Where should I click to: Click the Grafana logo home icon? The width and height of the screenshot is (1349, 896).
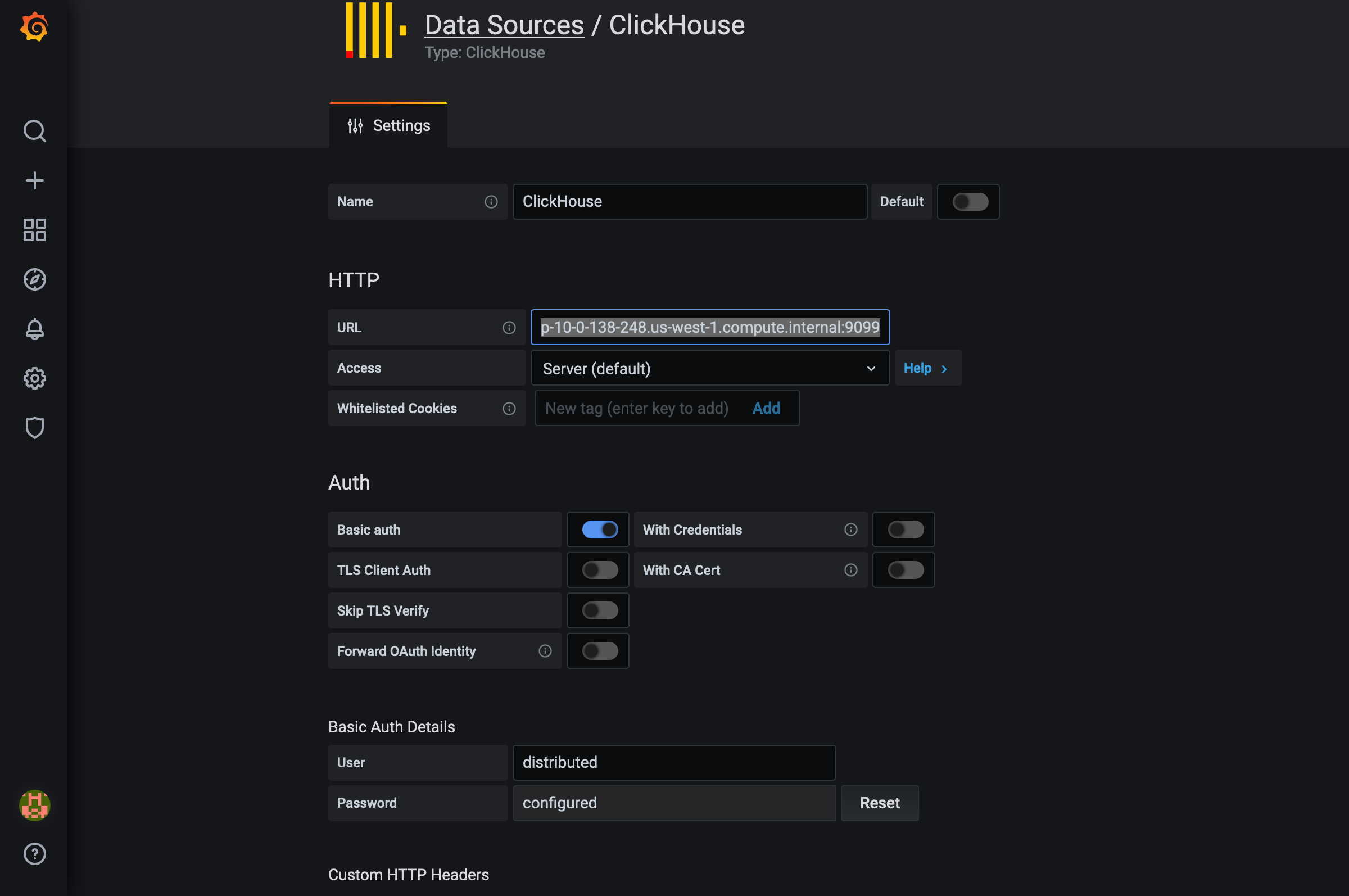[34, 27]
